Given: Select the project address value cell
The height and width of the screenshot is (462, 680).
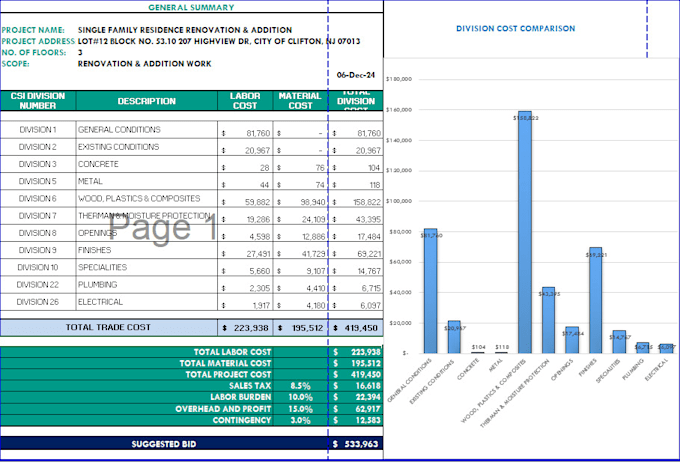Looking at the screenshot, I should [x=219, y=41].
